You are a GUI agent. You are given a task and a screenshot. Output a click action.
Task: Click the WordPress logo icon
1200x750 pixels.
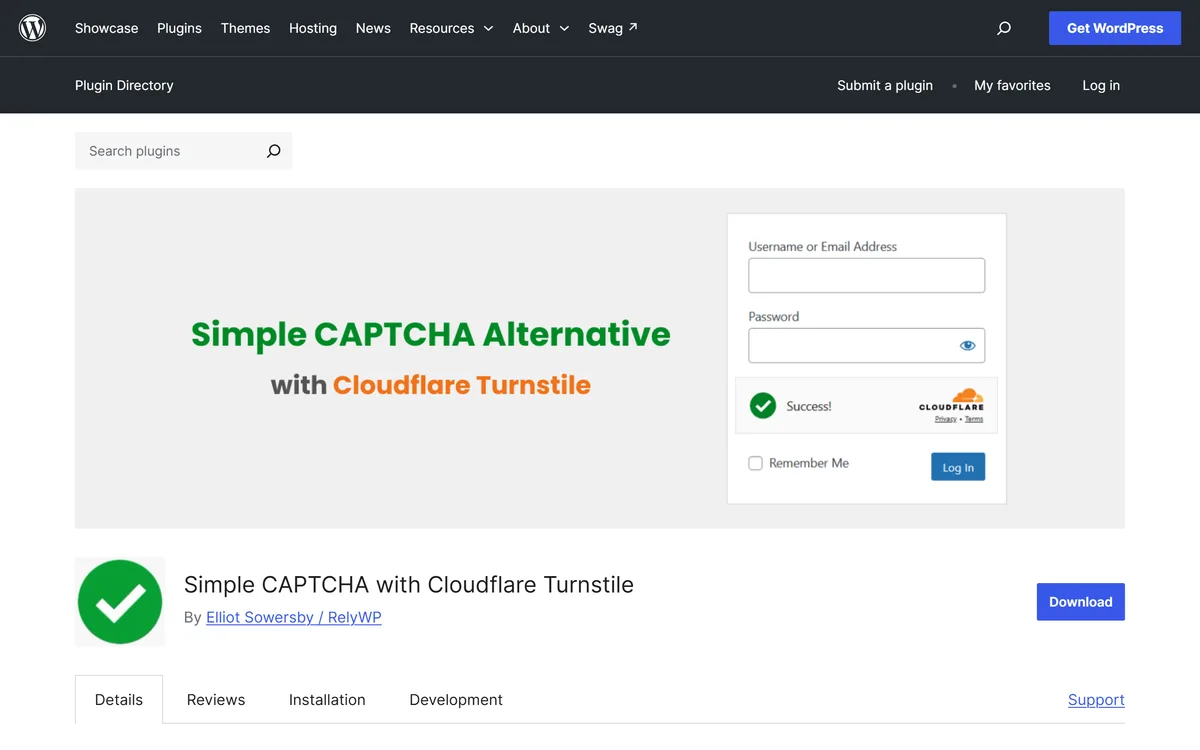33,28
